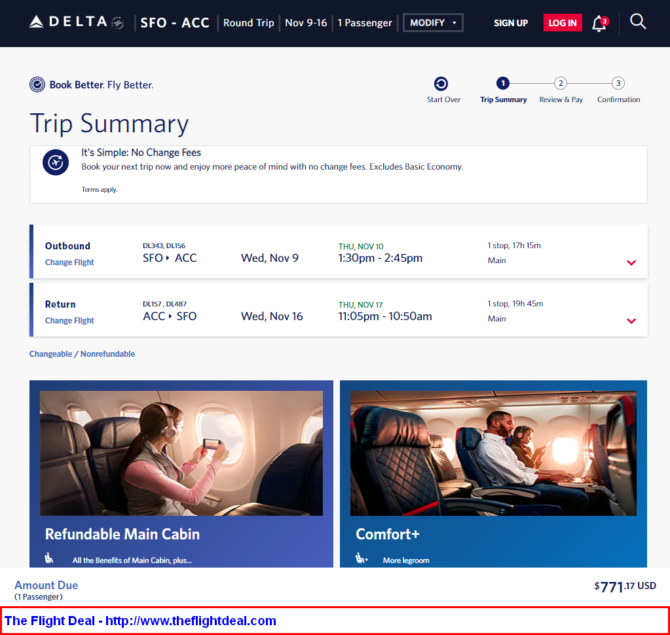Screen dimensions: 670x635
Task: Click the legroom seat icon under Comfort+
Action: [361, 559]
